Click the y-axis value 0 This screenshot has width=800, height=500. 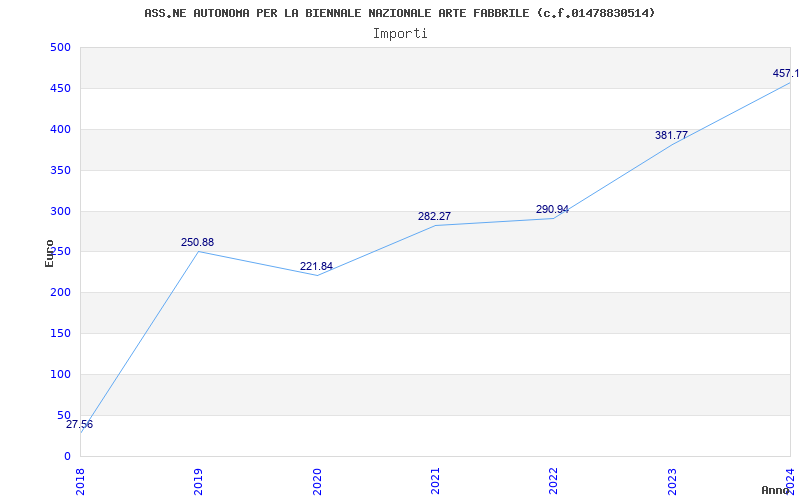click(x=67, y=456)
